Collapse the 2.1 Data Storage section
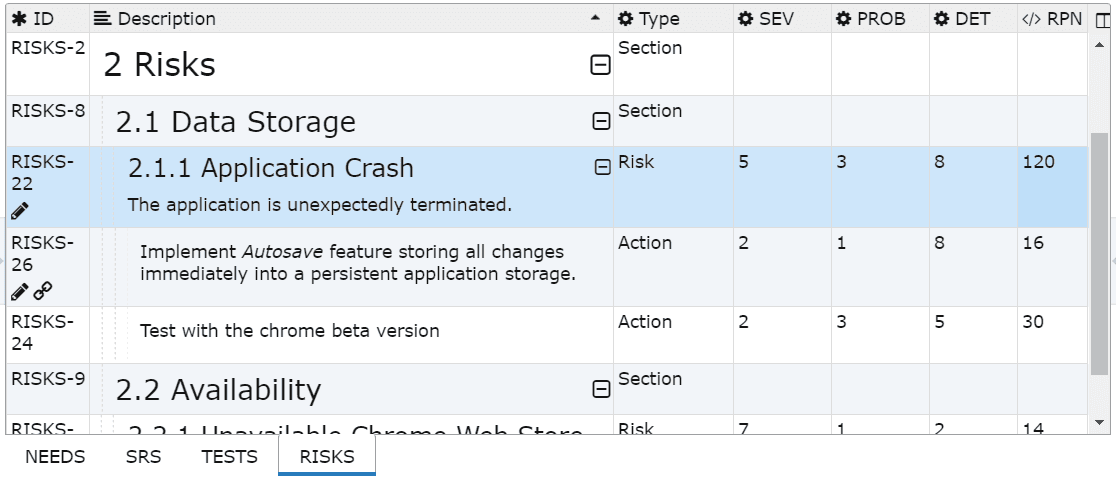Screen dimensions: 1116x480 pos(601,122)
